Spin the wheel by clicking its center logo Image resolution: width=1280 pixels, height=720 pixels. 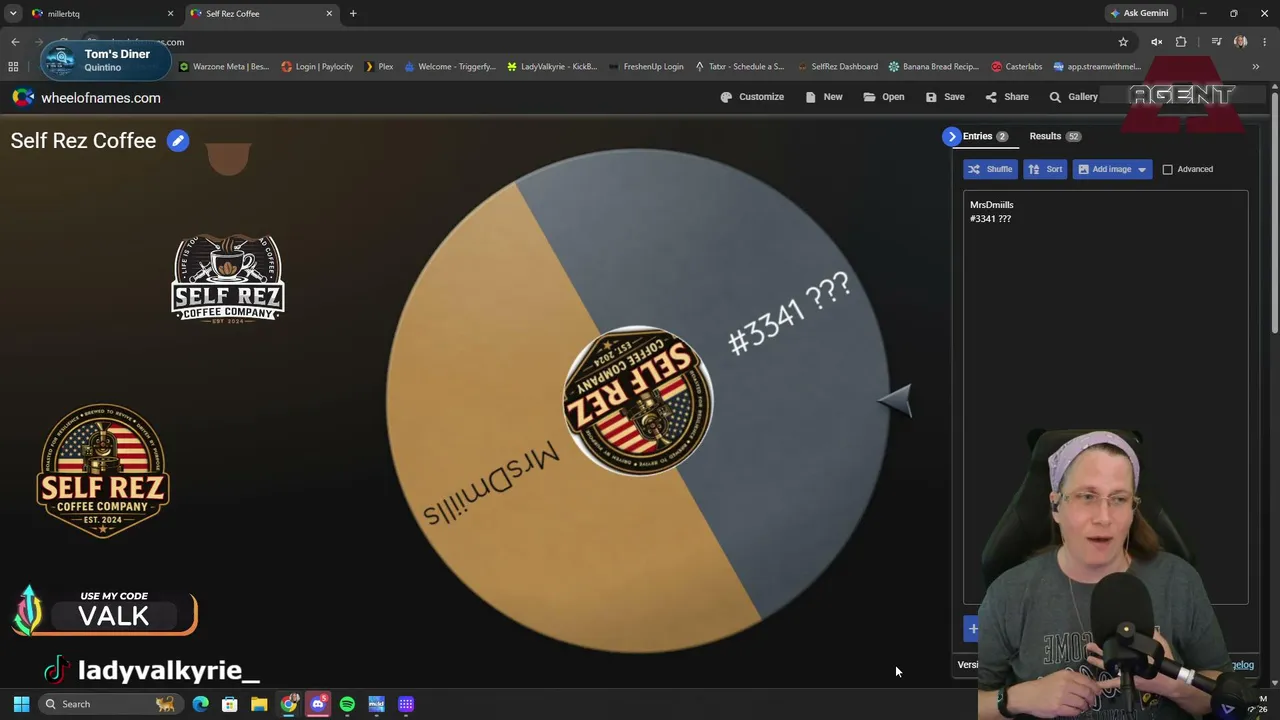coord(638,400)
